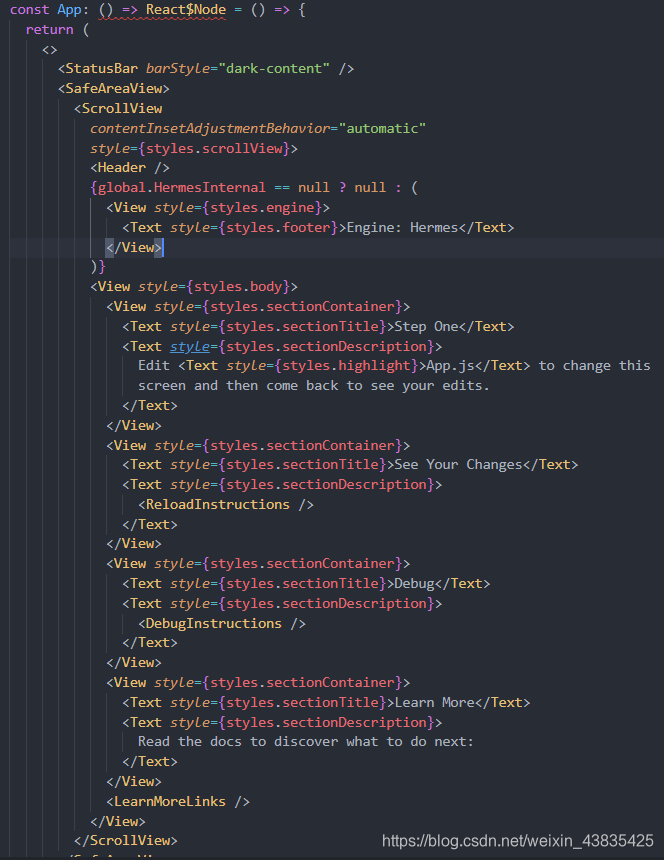Click the closing '</ScrollView>' tag
The image size is (664, 860).
[126, 840]
